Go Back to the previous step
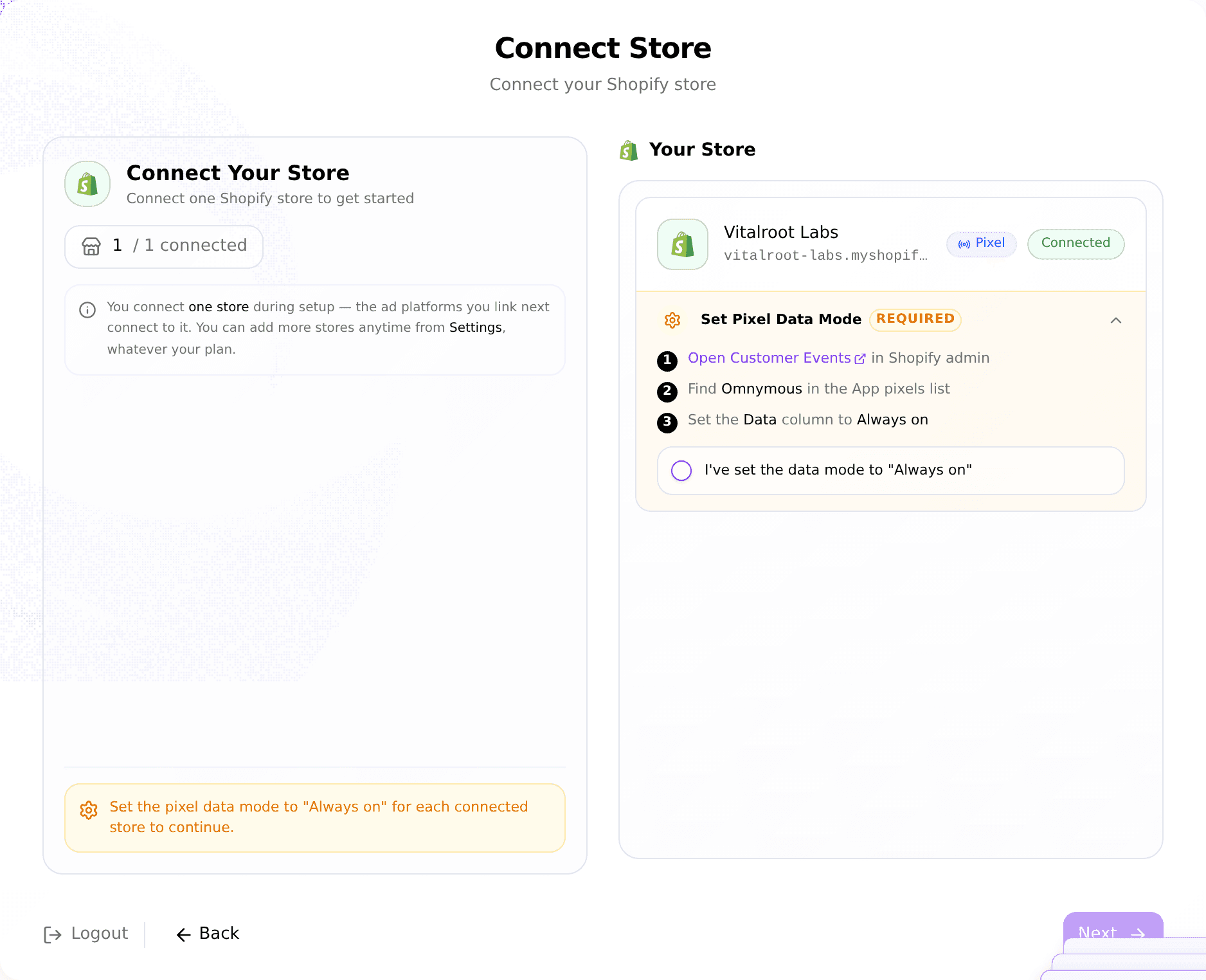The image size is (1206, 980). point(208,934)
